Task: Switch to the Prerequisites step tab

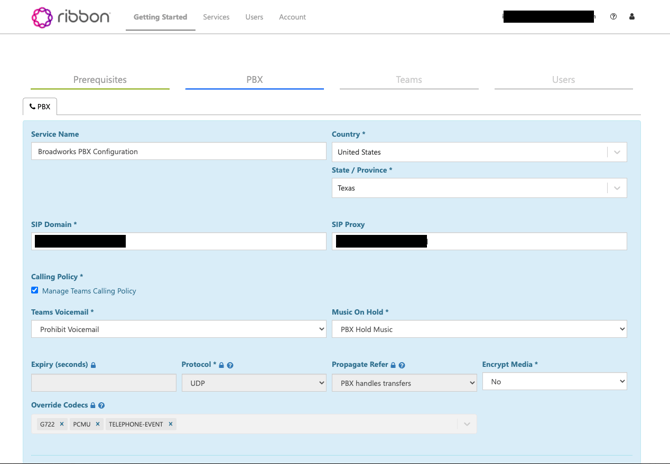Action: [x=100, y=80]
